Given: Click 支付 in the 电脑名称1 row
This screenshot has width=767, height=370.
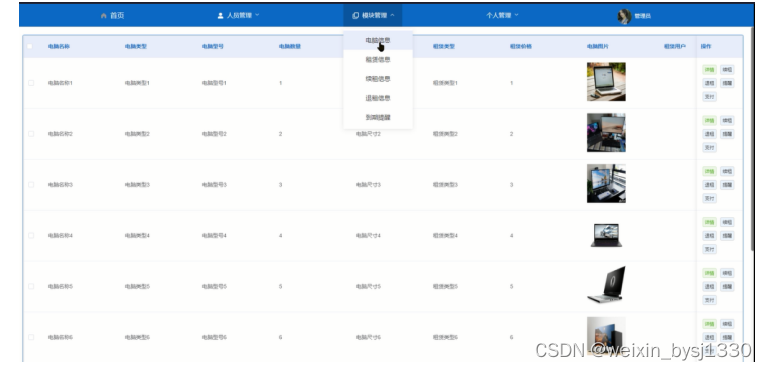Looking at the screenshot, I should click(x=709, y=97).
